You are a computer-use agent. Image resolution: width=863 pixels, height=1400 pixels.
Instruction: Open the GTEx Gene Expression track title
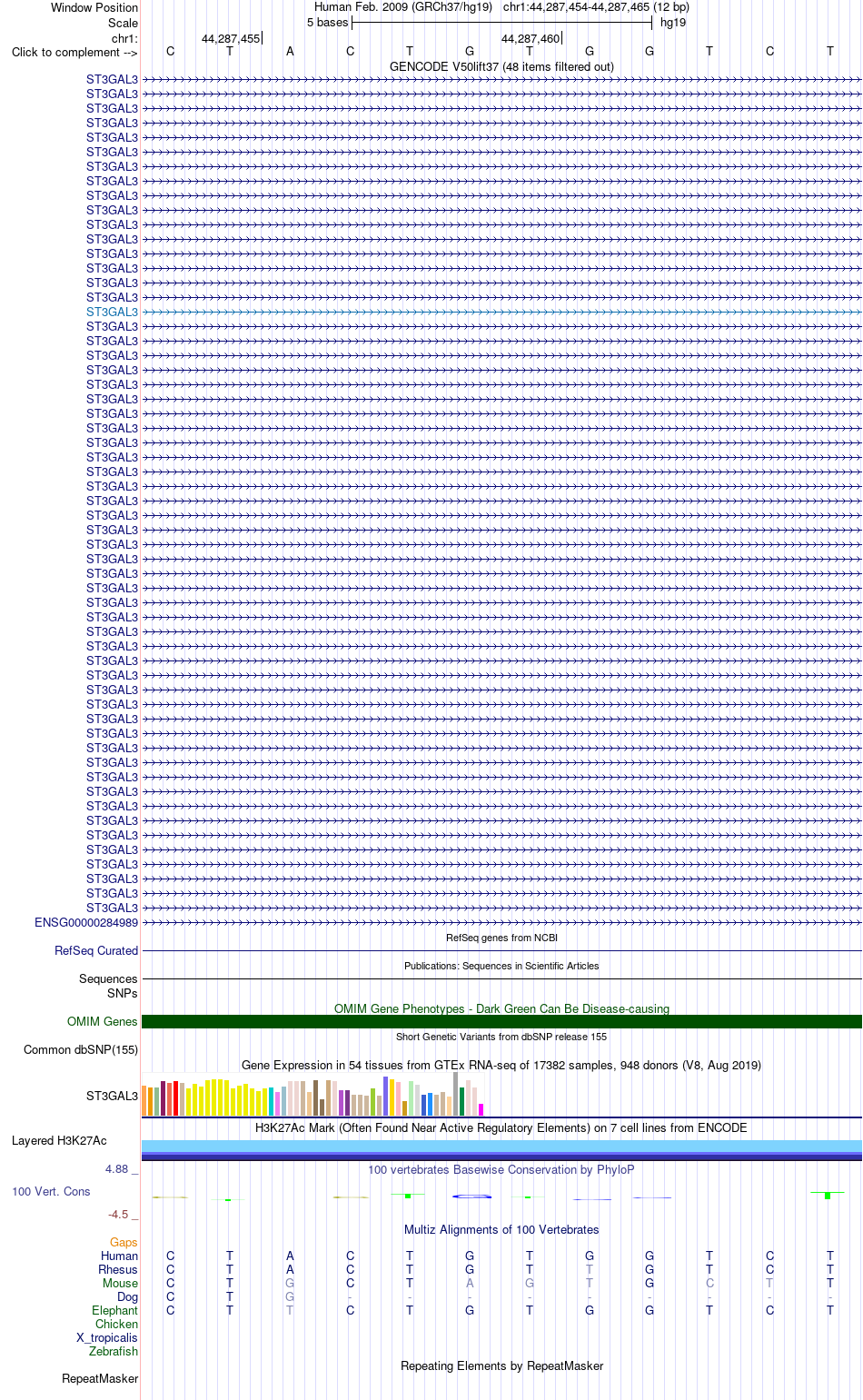coord(501,1065)
